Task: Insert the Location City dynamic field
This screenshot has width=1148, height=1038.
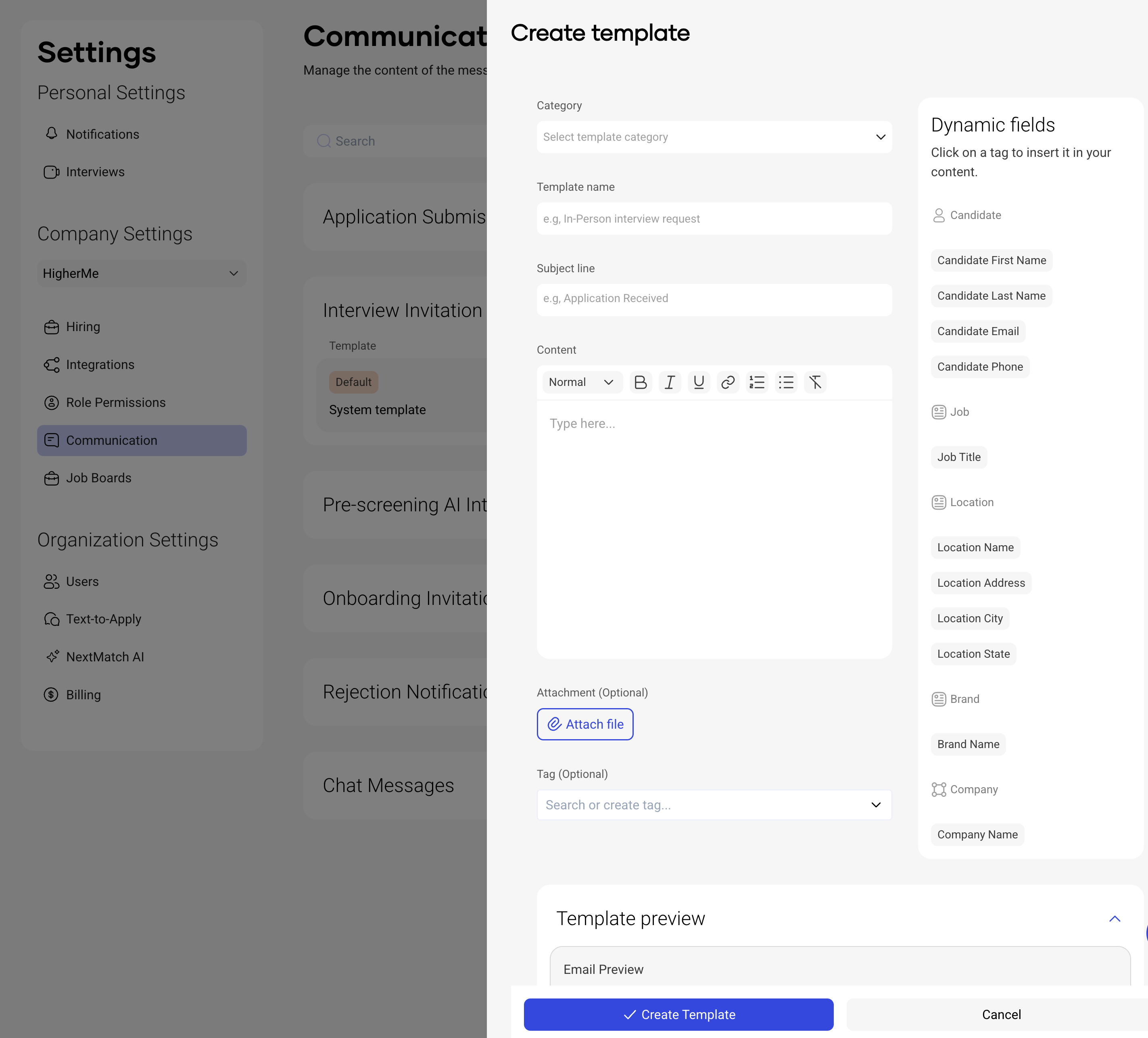Action: click(970, 618)
